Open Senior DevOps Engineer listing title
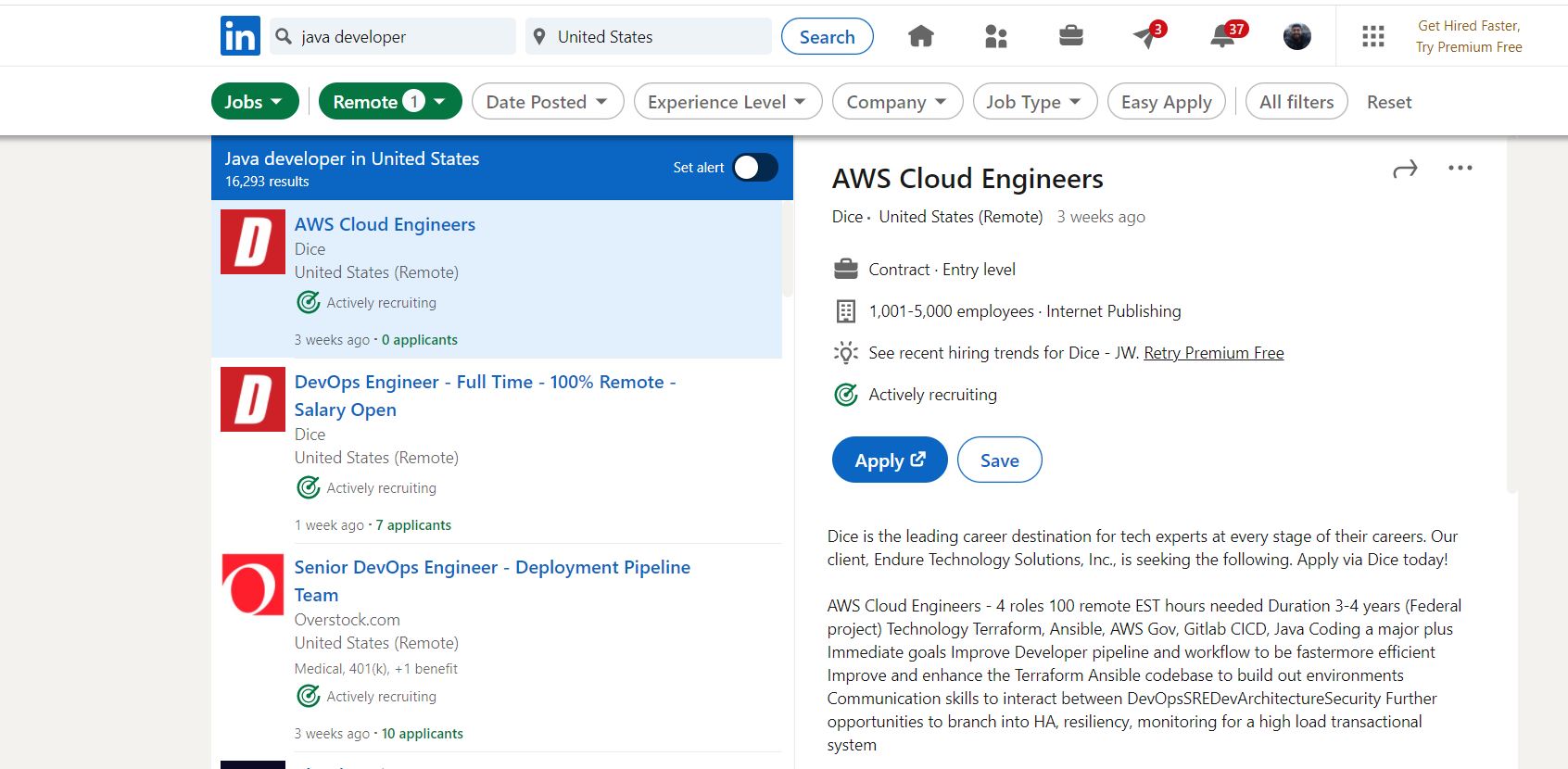The image size is (1568, 769). [492, 581]
